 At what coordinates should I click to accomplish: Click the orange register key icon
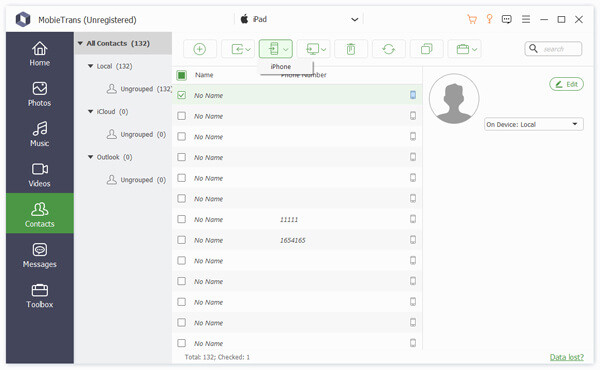tap(489, 19)
